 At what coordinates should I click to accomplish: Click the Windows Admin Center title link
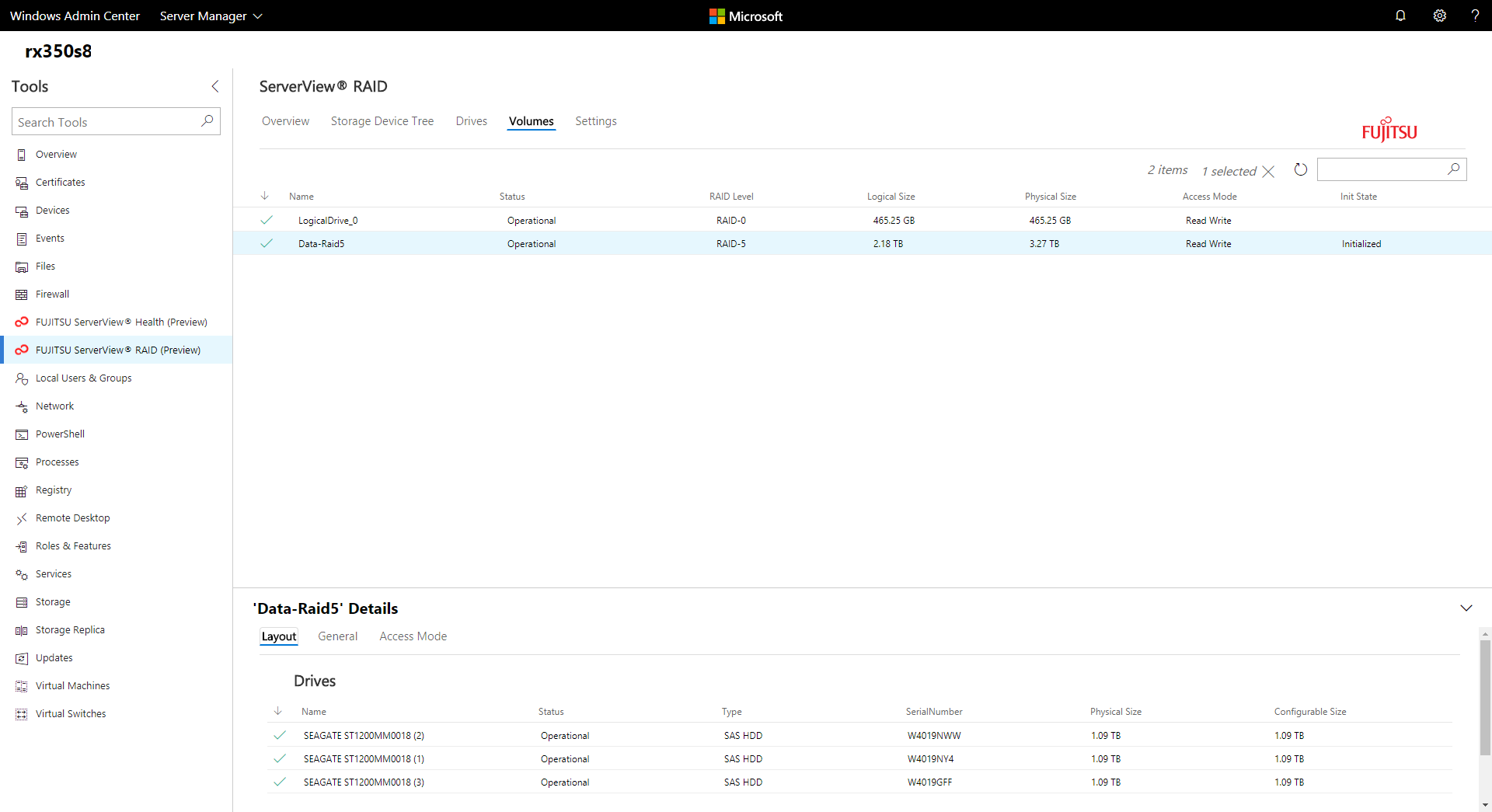click(75, 16)
